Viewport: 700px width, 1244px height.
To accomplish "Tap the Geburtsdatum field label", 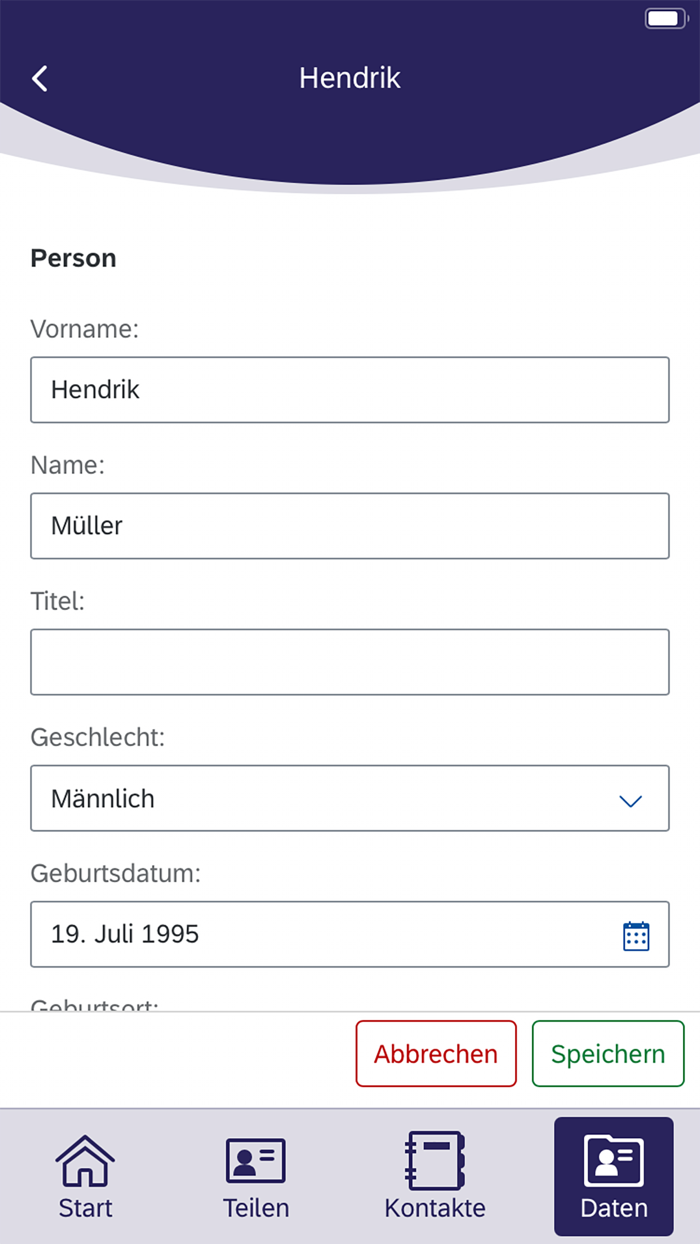I will 116,874.
